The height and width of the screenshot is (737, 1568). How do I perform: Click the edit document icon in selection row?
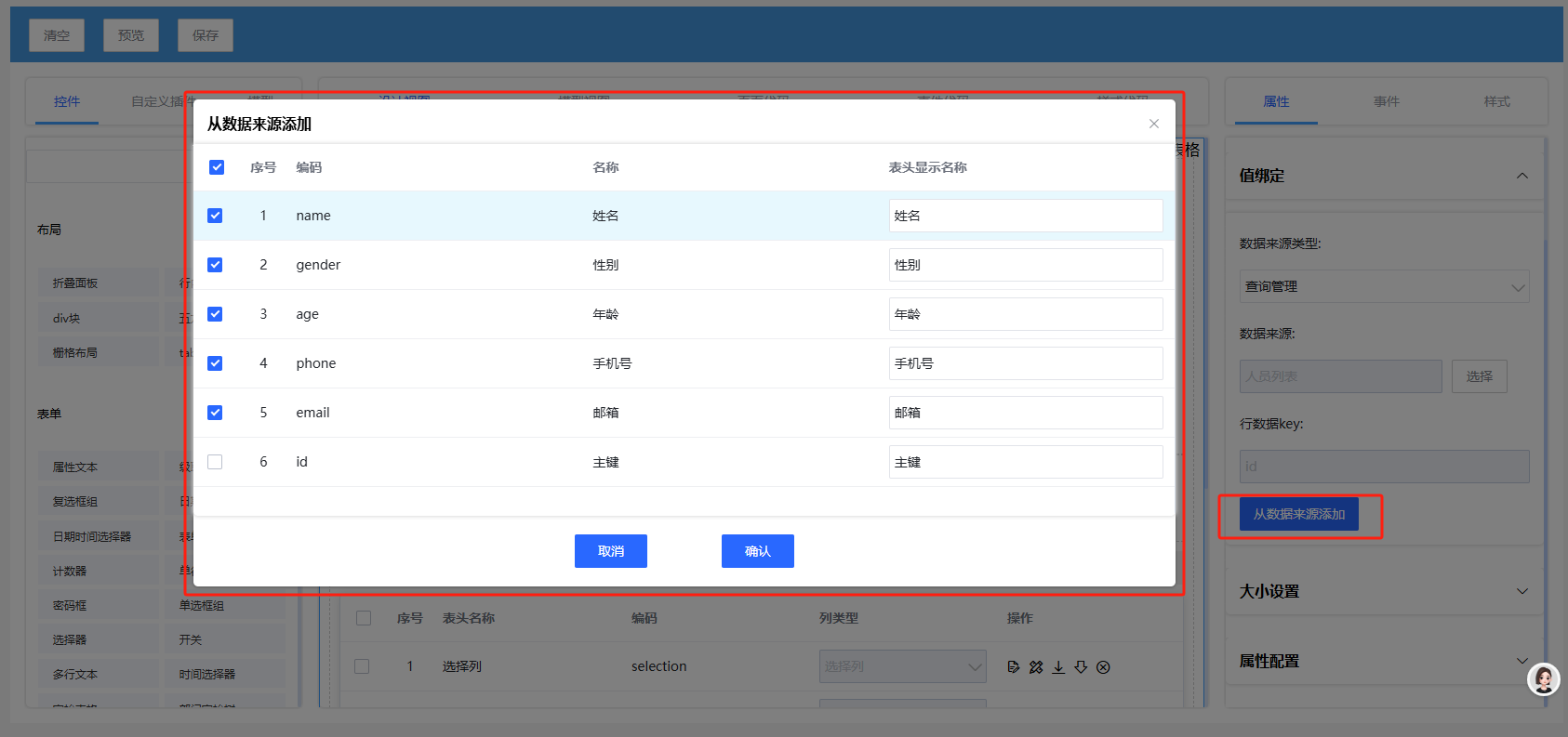(x=1014, y=666)
